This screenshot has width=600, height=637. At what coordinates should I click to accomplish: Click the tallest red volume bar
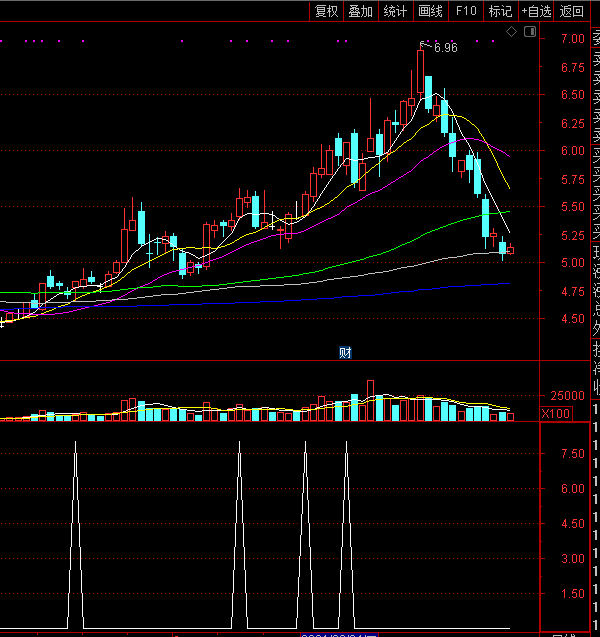coord(370,401)
